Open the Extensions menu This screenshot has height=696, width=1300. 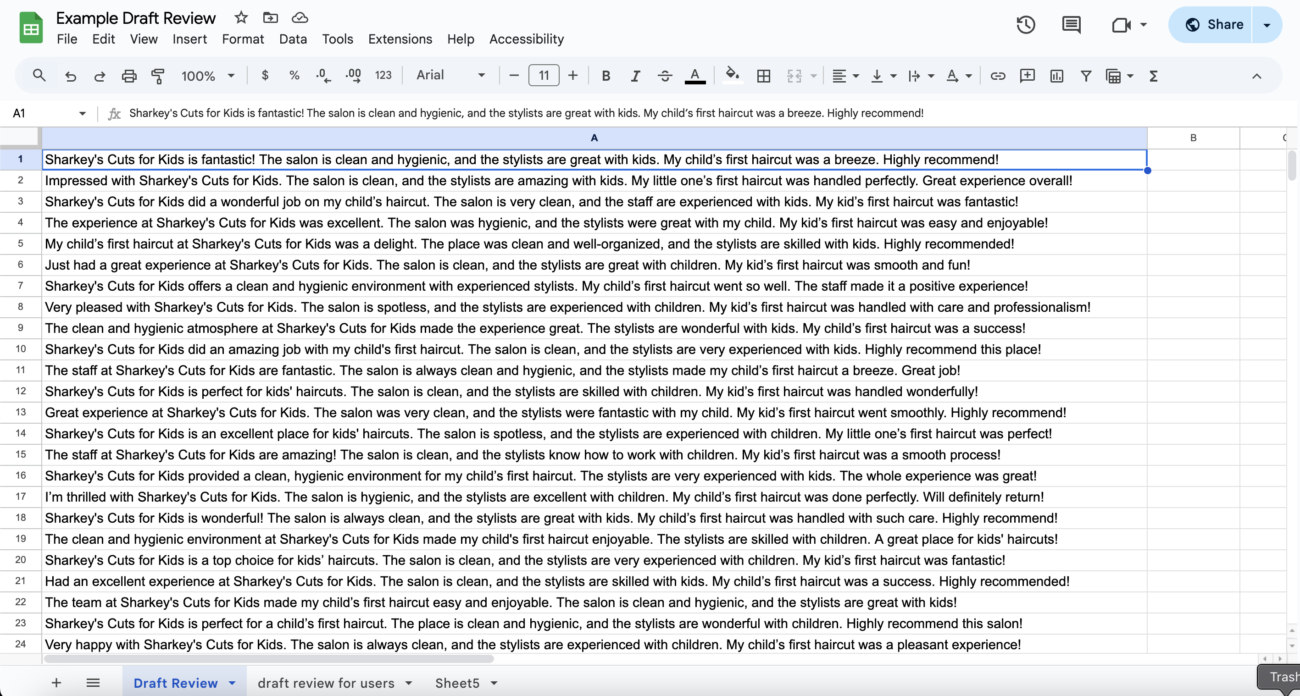[x=400, y=39]
